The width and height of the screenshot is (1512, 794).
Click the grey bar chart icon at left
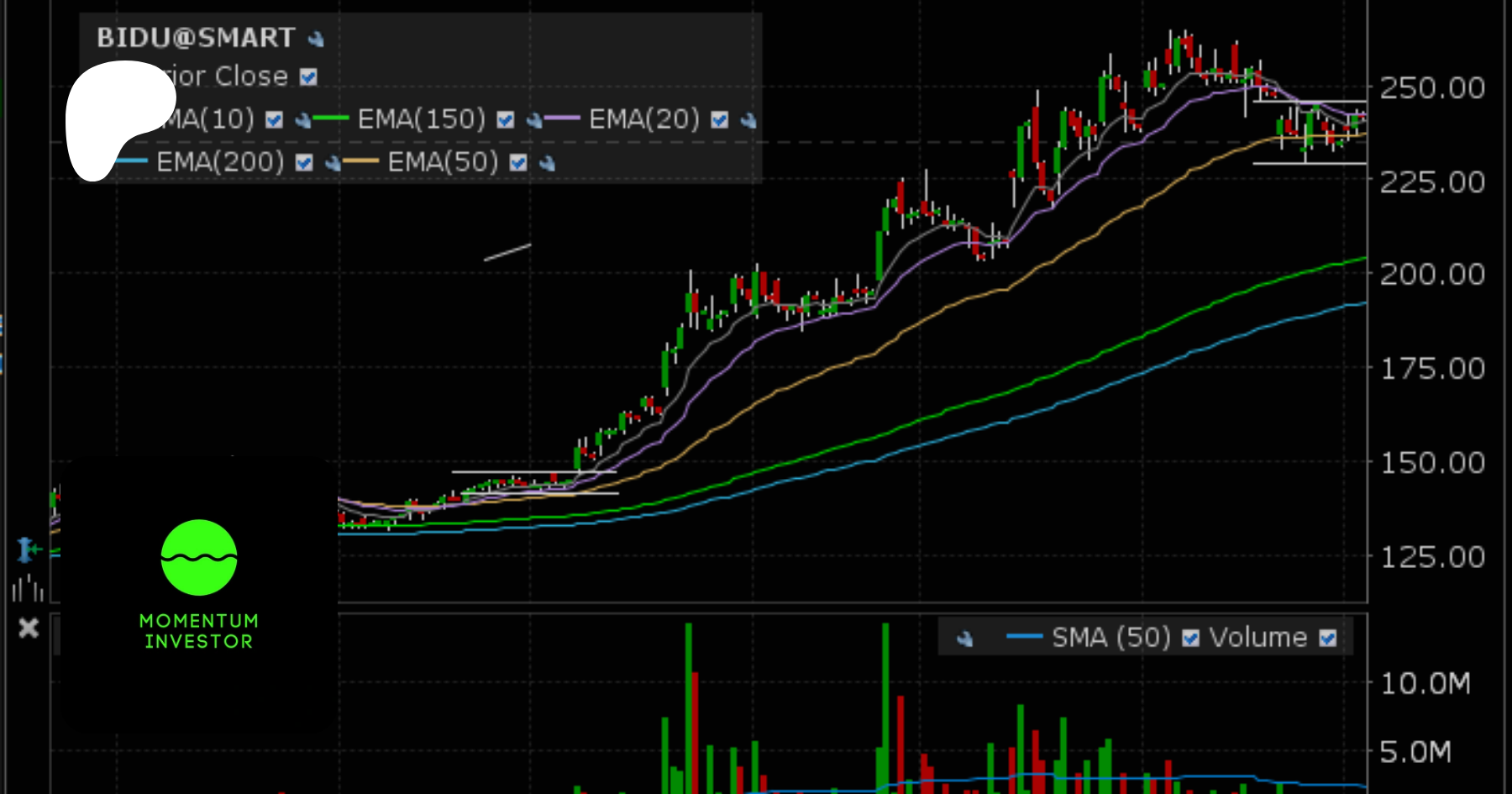point(27,588)
